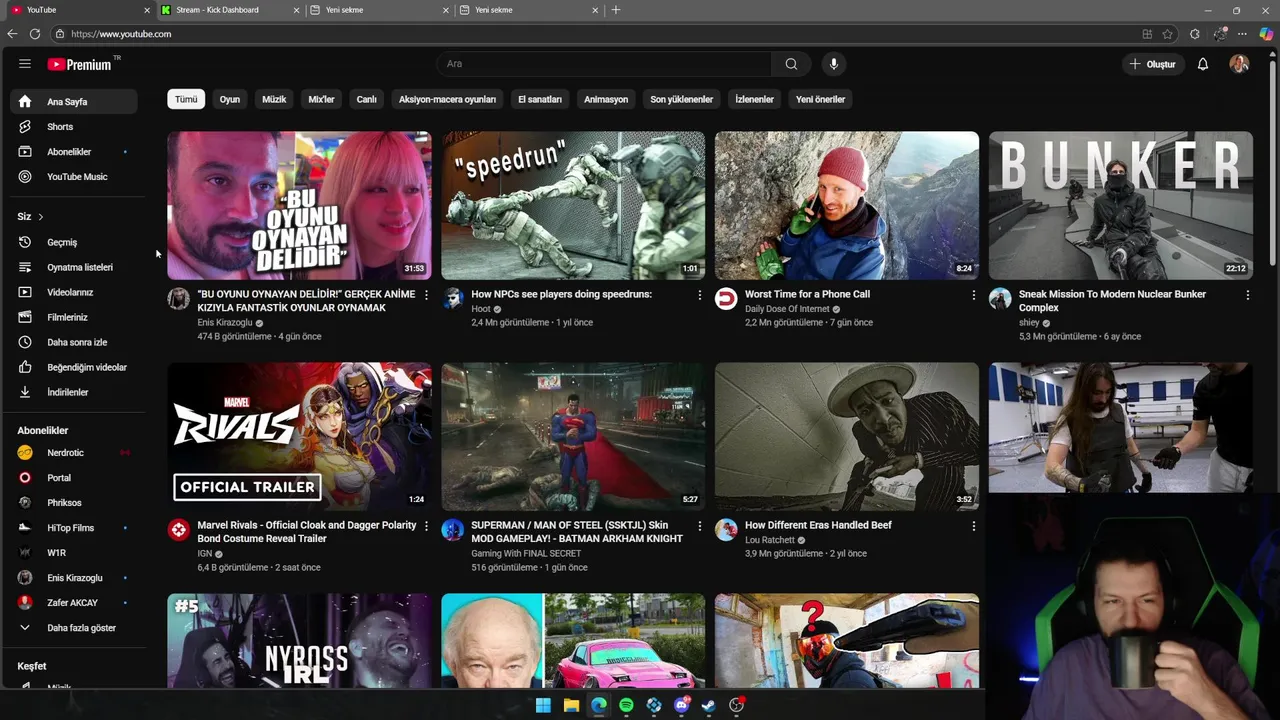This screenshot has width=1280, height=720.
Task: Click the YouTube Premium logo
Action: pos(79,64)
